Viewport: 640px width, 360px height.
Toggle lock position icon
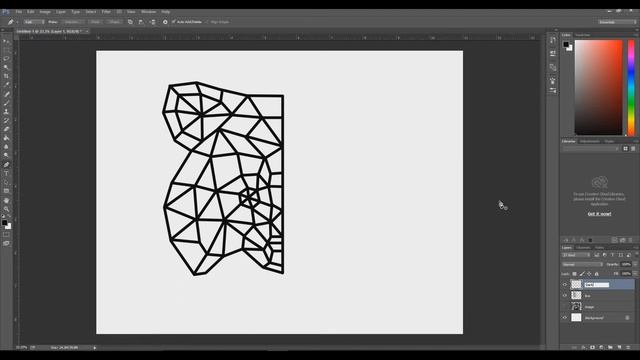pyautogui.click(x=589, y=274)
